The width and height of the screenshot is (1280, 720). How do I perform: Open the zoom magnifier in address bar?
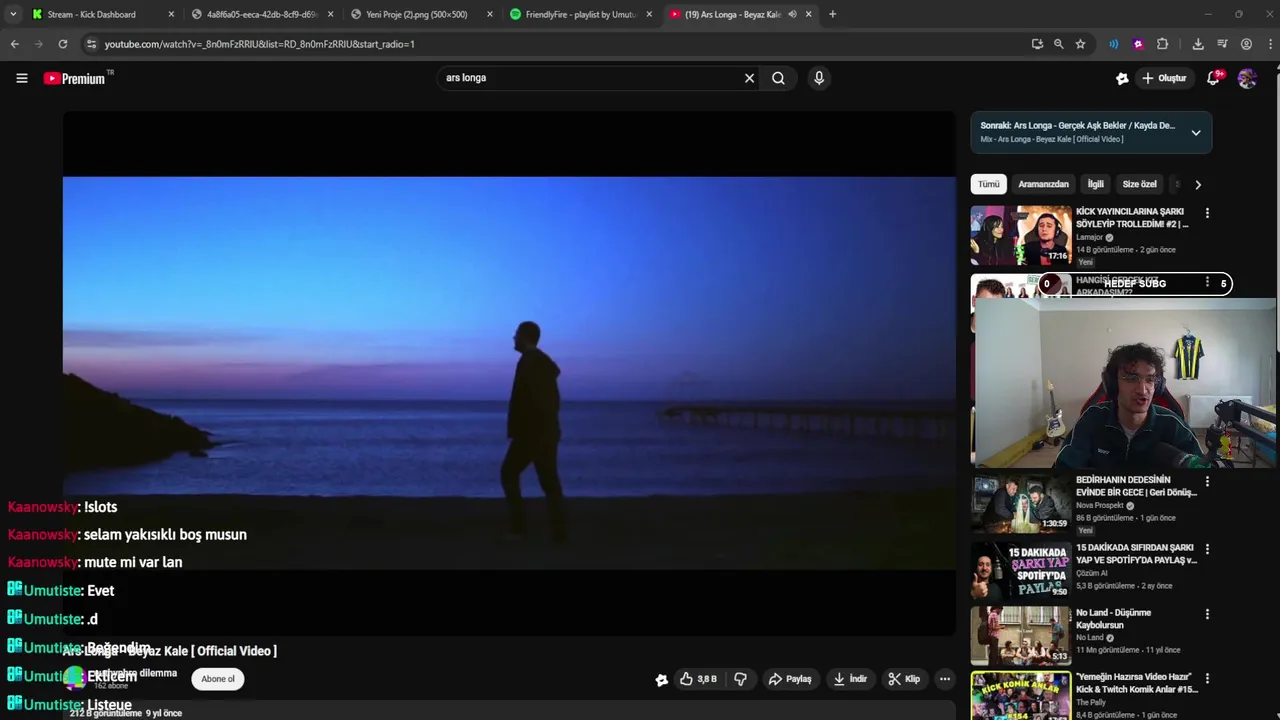(x=1058, y=44)
